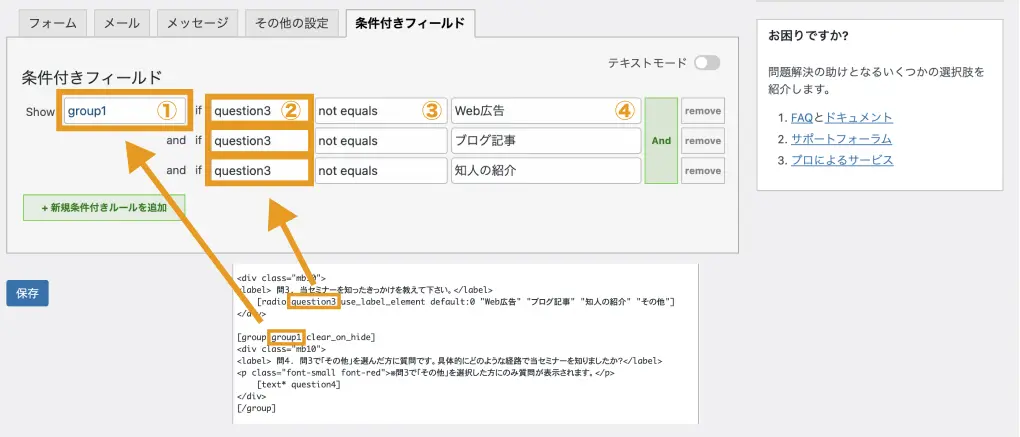Image resolution: width=1020 pixels, height=437 pixels.
Task: Open the メール tab
Action: [124, 23]
